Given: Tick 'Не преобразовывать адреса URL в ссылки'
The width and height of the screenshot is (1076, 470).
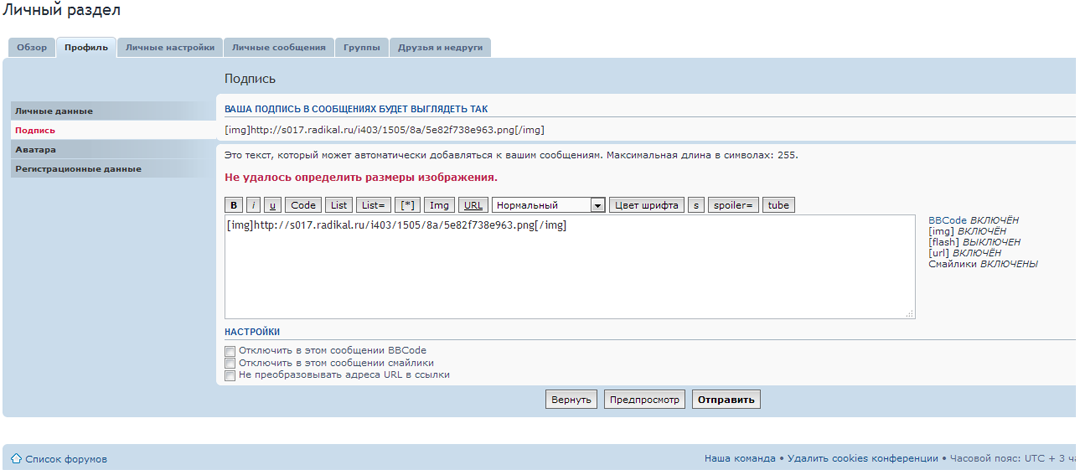Looking at the screenshot, I should pos(230,375).
